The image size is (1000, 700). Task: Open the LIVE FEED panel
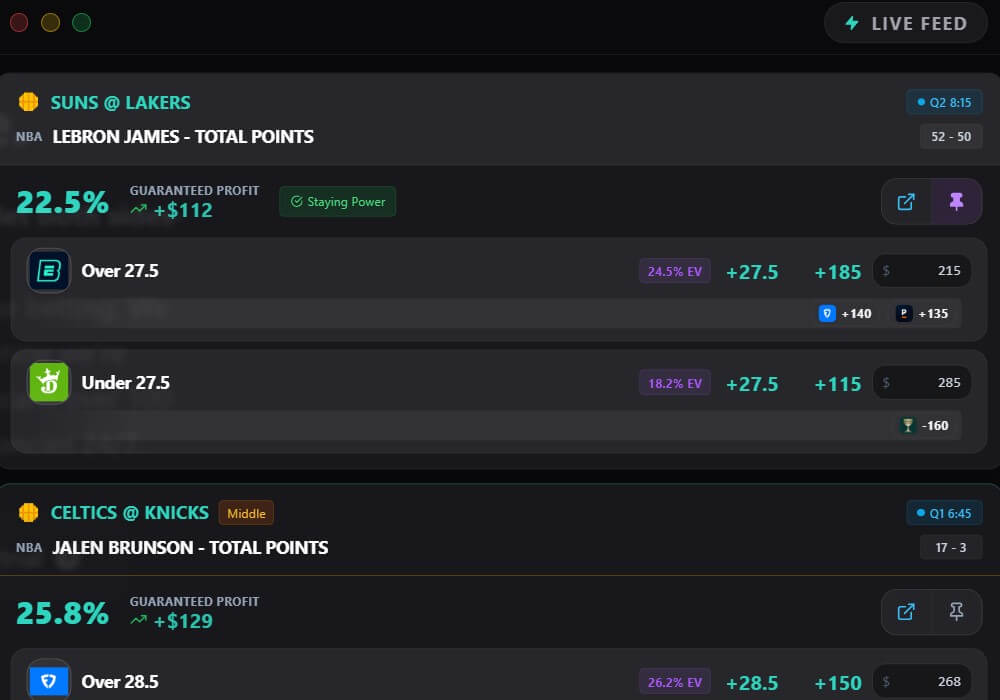coord(905,23)
